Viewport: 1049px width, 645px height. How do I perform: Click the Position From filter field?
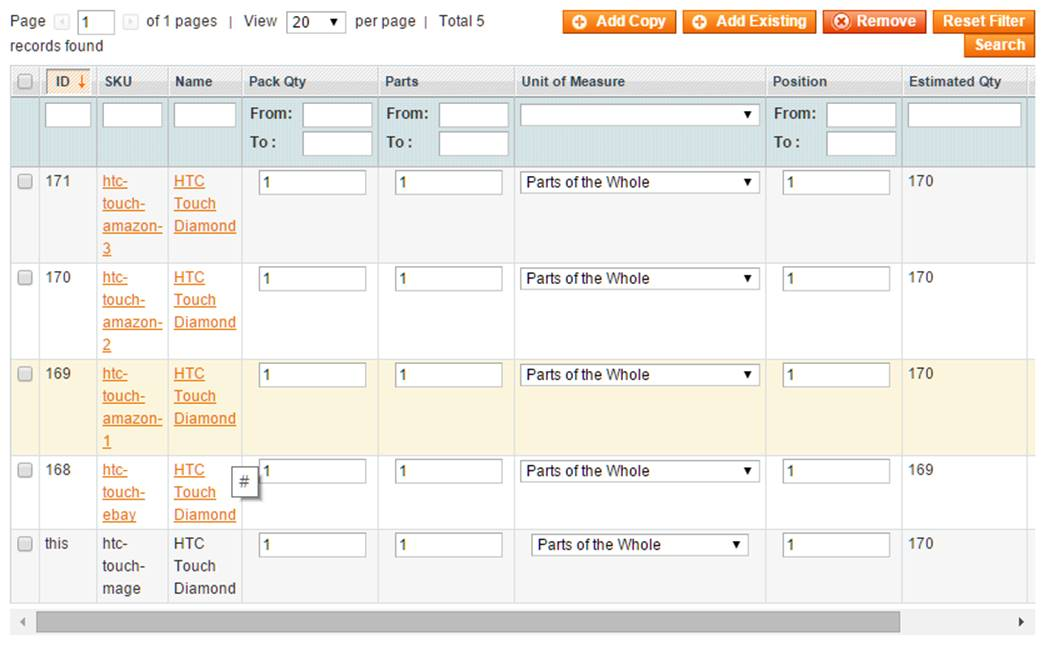pyautogui.click(x=861, y=115)
